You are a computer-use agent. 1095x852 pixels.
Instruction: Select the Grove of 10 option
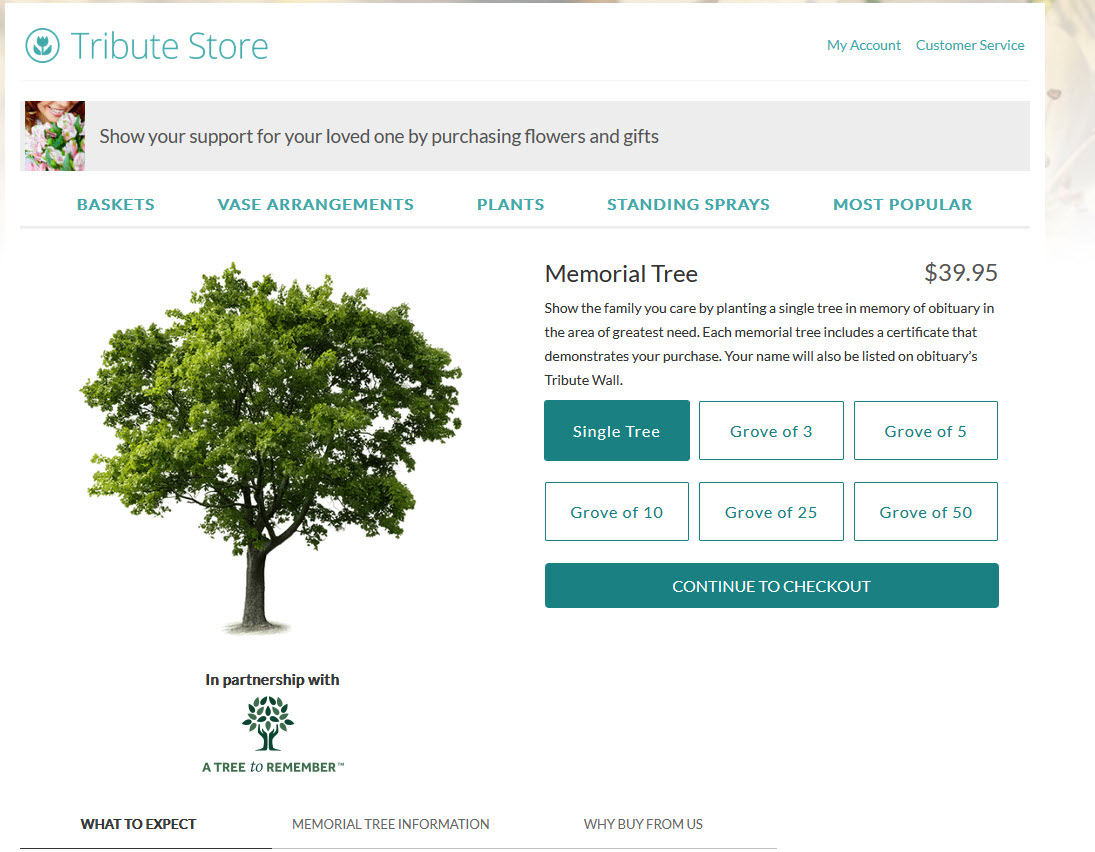point(616,511)
